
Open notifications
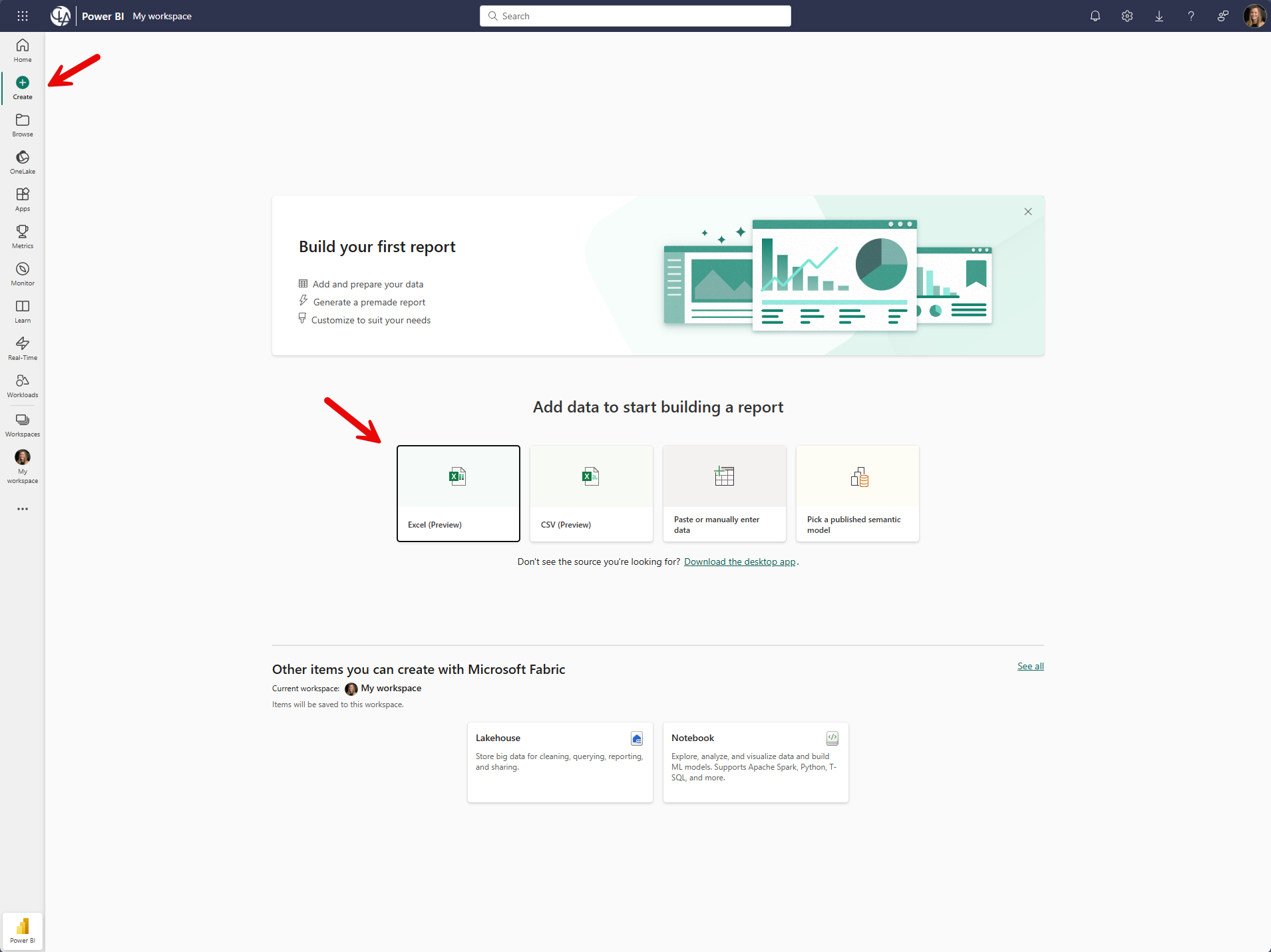click(1094, 15)
